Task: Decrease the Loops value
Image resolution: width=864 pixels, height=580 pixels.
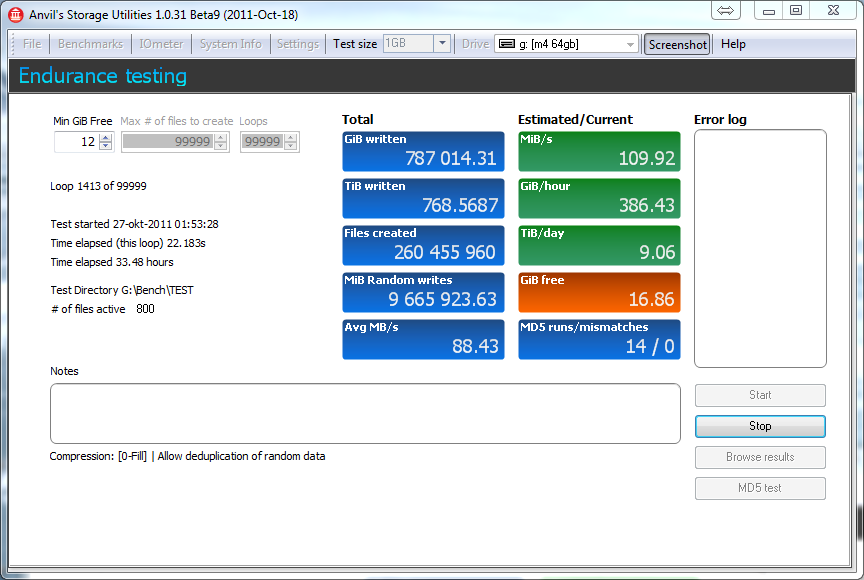Action: pyautogui.click(x=290, y=146)
